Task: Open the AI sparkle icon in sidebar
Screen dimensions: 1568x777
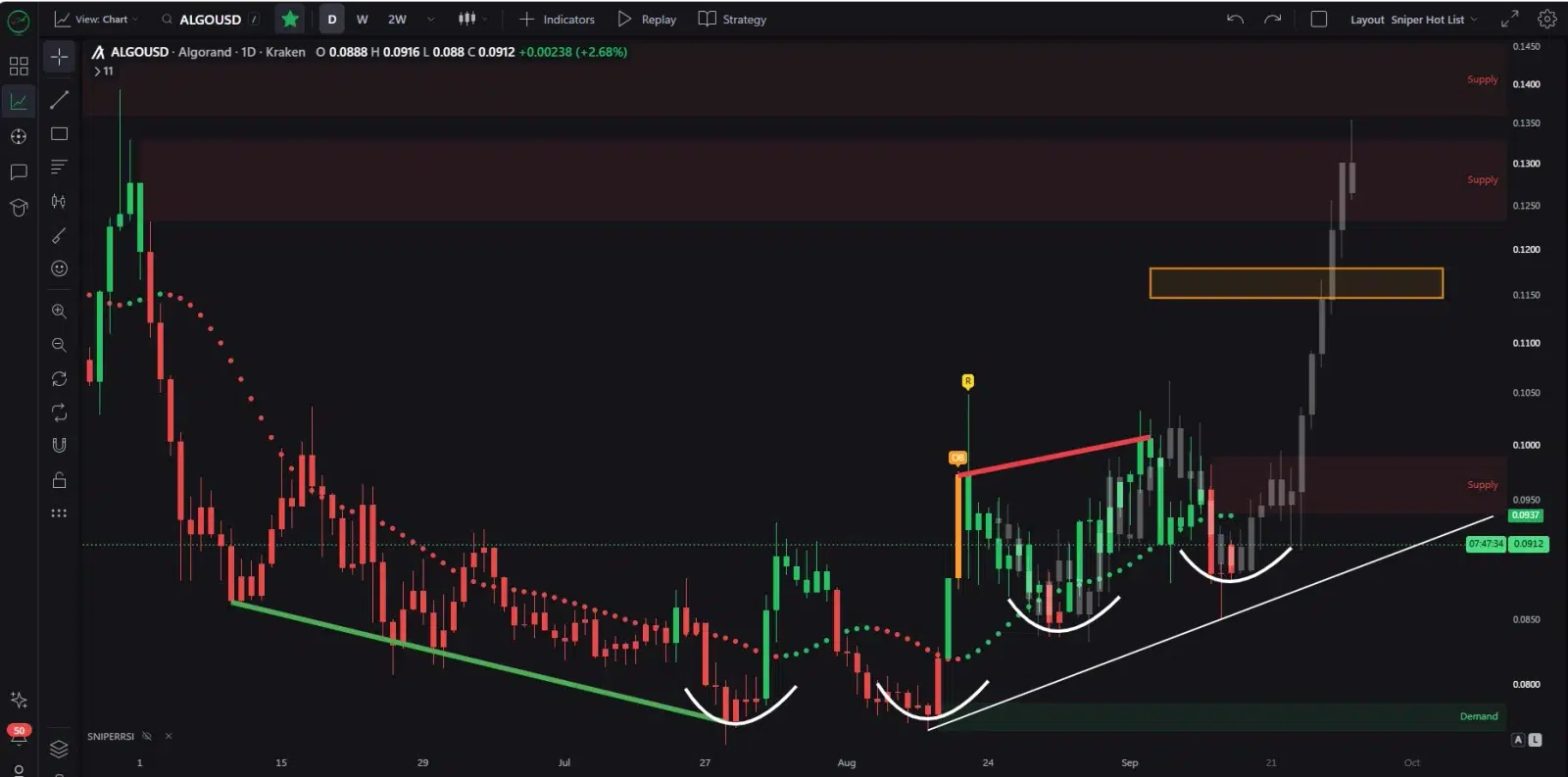Action: click(19, 700)
